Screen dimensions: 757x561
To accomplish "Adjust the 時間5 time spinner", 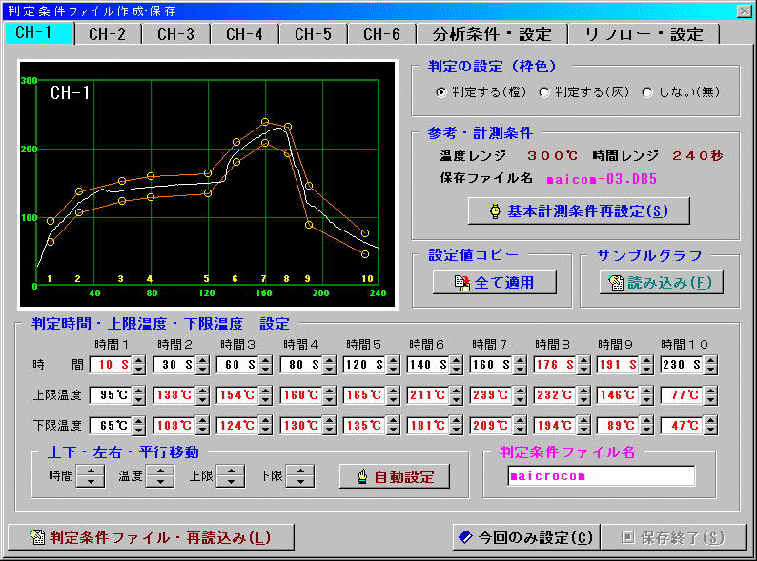I will [x=393, y=365].
